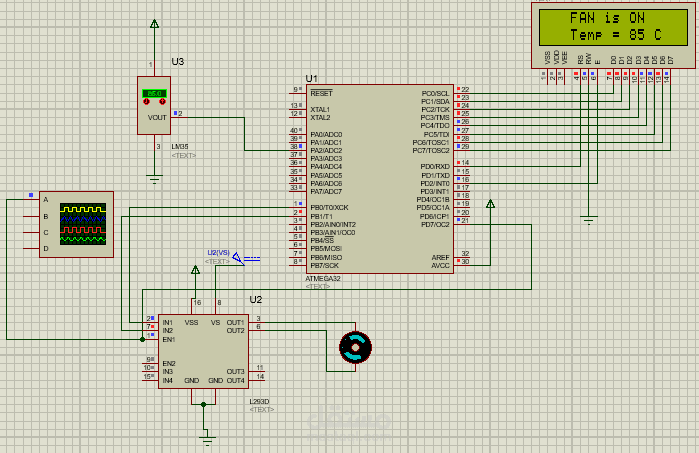Select the VOUT pin label on LM35
The image size is (699, 453).
[x=157, y=118]
